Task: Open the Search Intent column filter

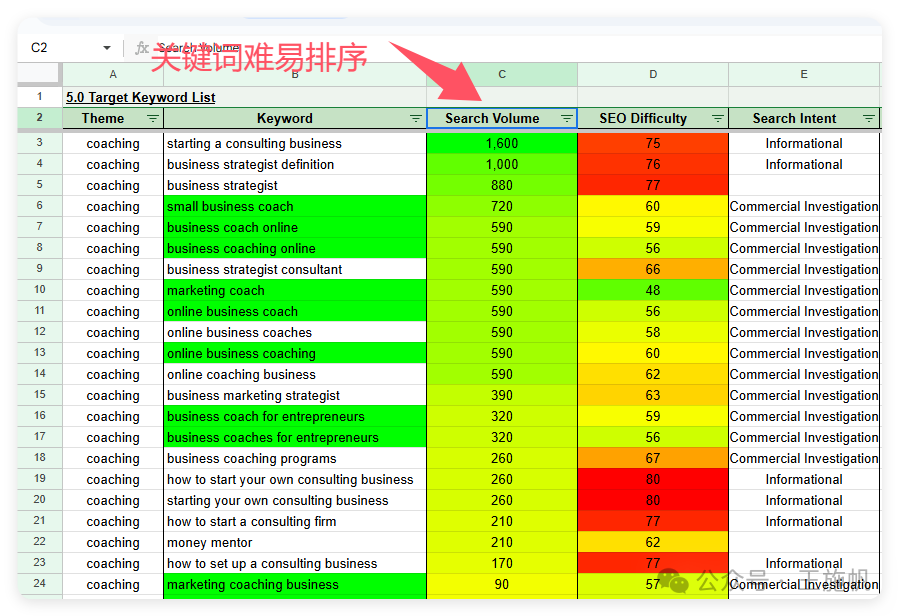Action: coord(869,118)
